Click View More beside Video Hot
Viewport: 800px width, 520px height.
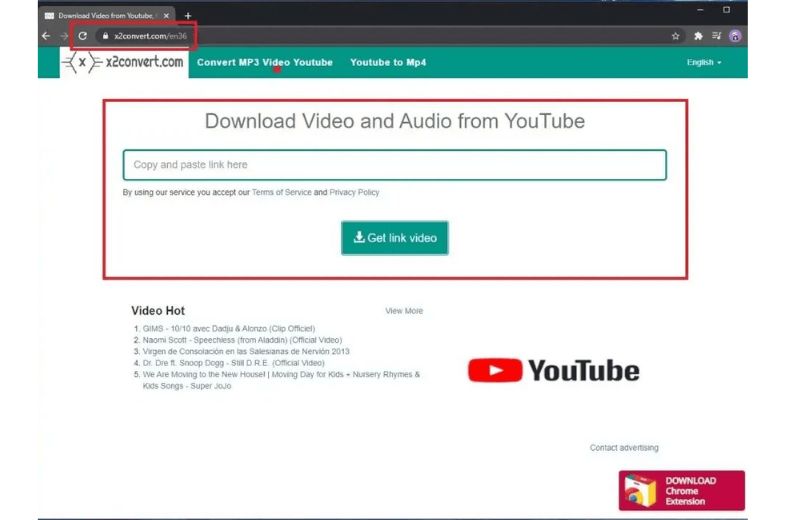point(404,311)
